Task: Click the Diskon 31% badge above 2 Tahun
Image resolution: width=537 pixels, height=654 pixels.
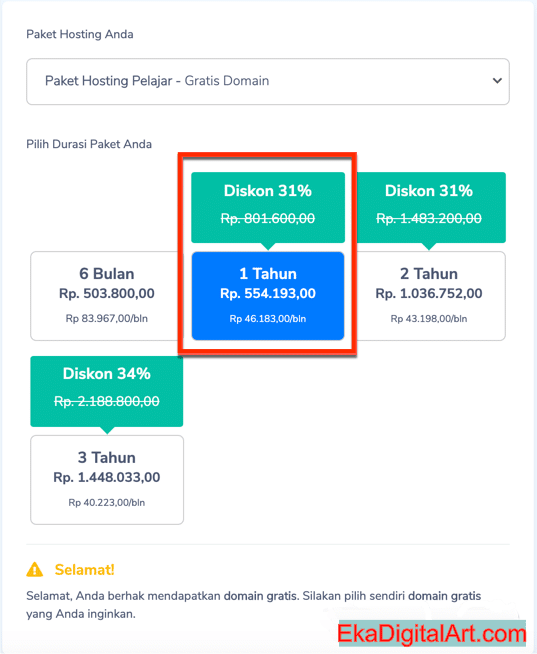Action: pyautogui.click(x=429, y=207)
